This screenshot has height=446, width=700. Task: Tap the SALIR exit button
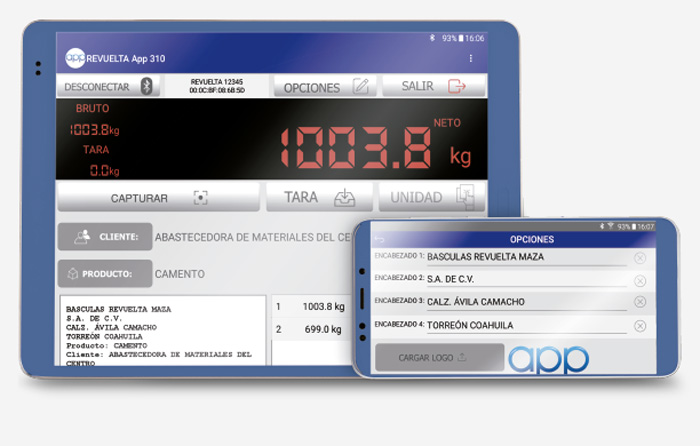tap(434, 86)
